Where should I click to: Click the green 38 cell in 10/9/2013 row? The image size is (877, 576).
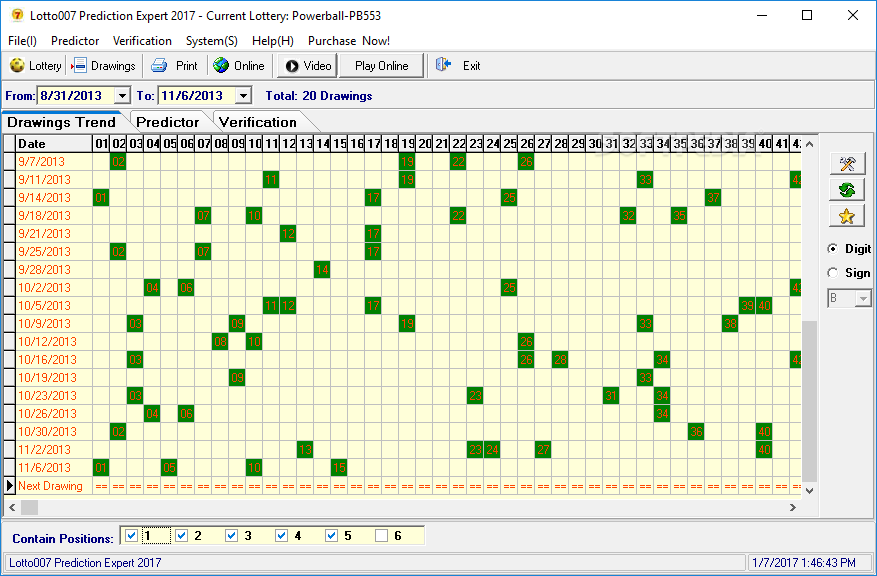click(730, 323)
